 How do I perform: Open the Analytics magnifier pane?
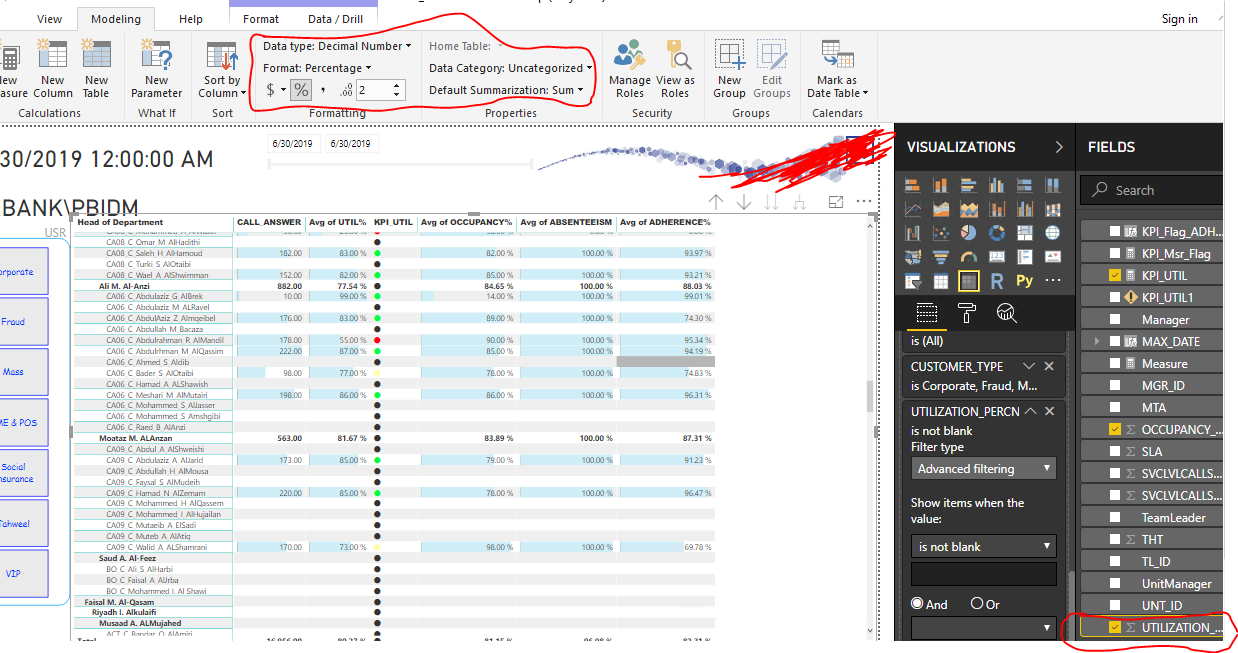(x=1007, y=314)
